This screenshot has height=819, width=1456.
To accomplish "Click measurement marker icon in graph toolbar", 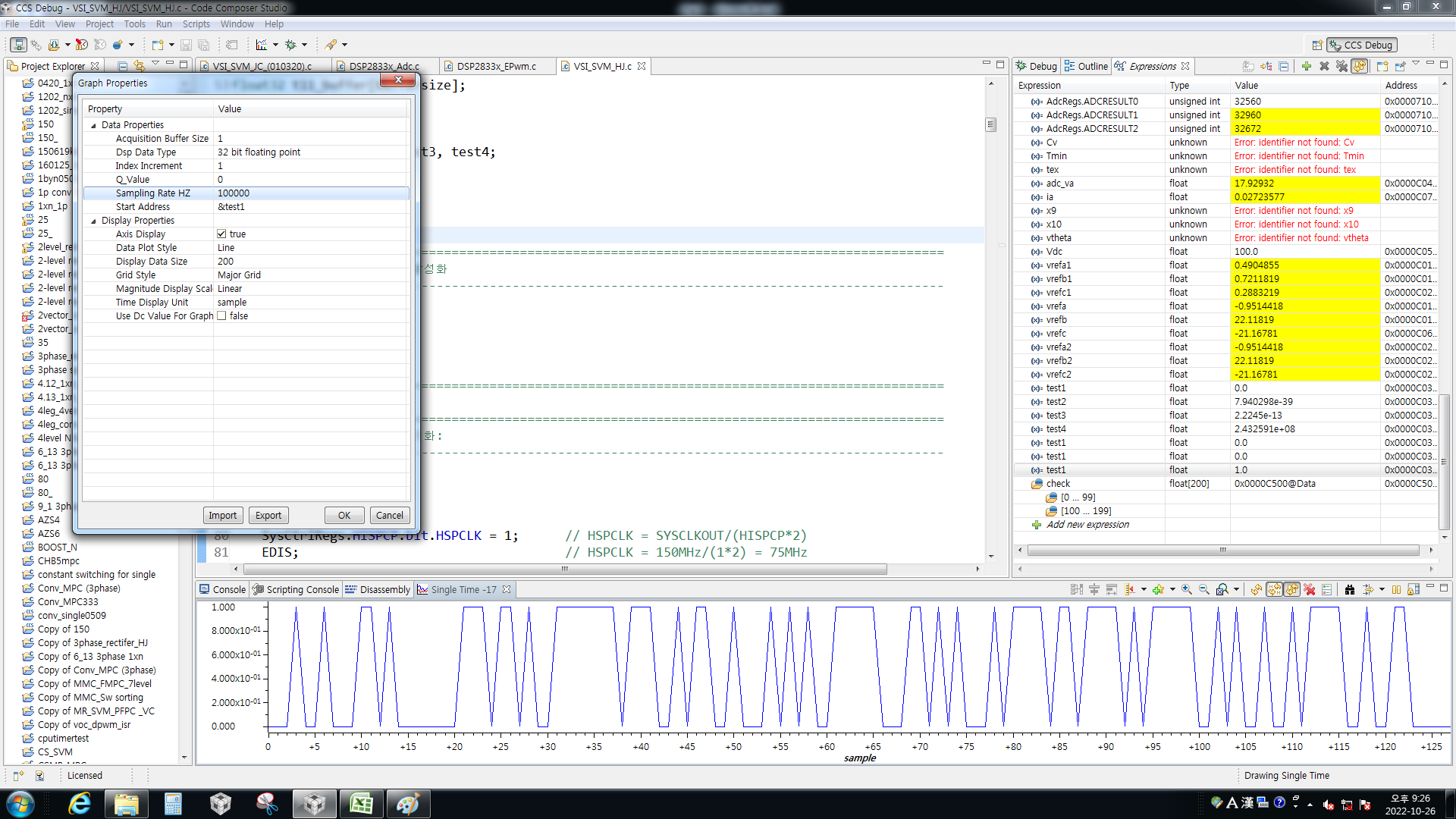I will coord(1129,589).
